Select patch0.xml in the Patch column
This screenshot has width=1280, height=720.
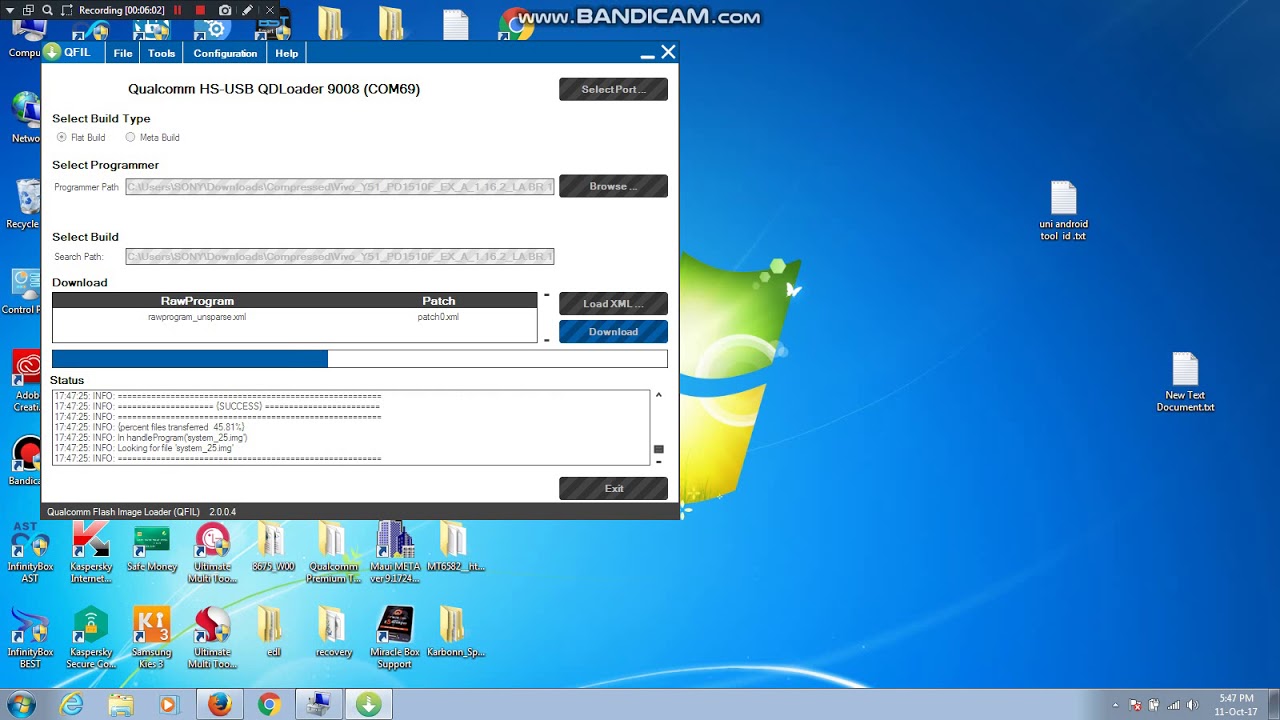click(x=438, y=317)
